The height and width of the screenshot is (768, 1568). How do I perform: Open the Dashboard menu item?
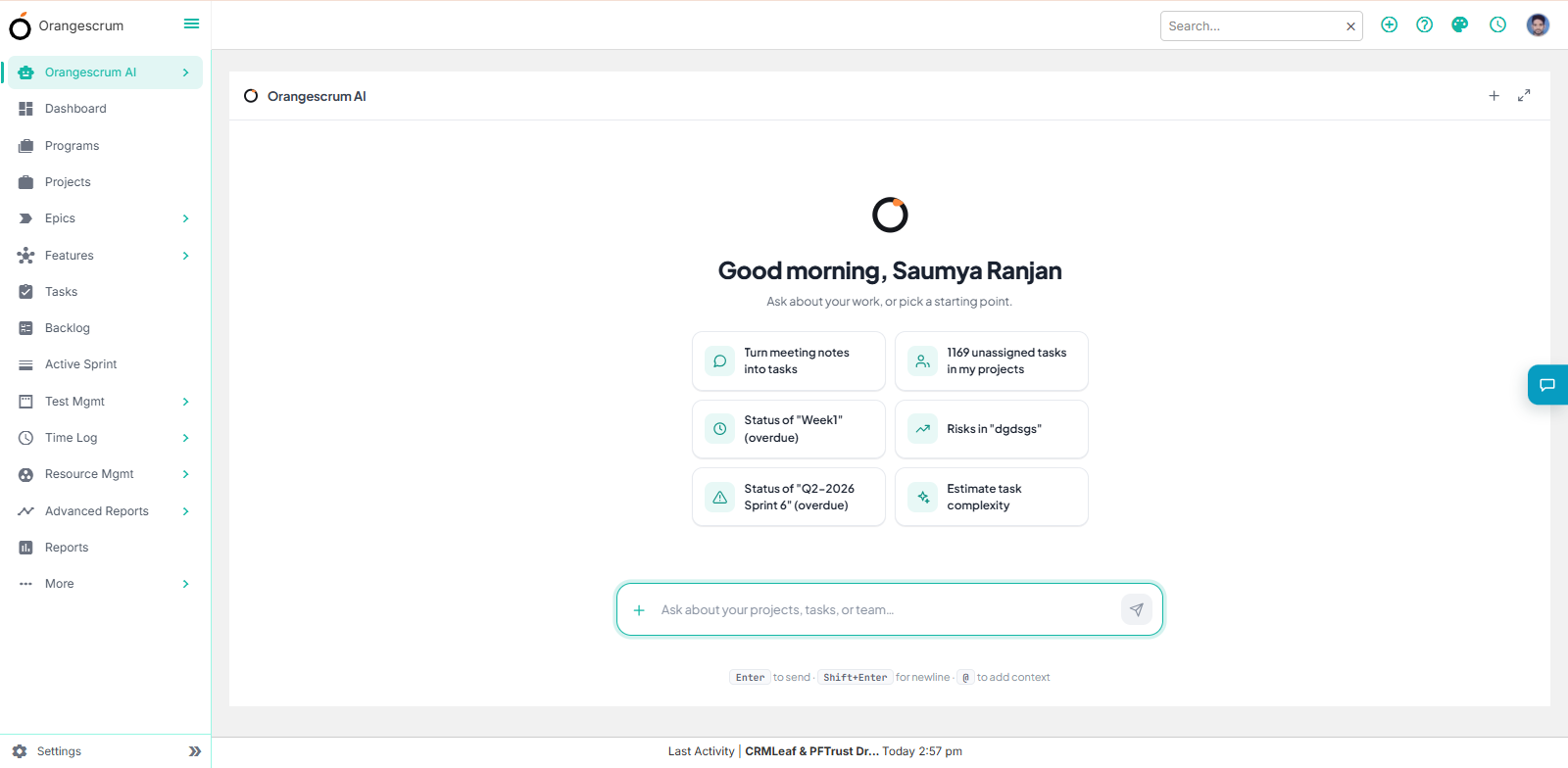click(x=105, y=109)
